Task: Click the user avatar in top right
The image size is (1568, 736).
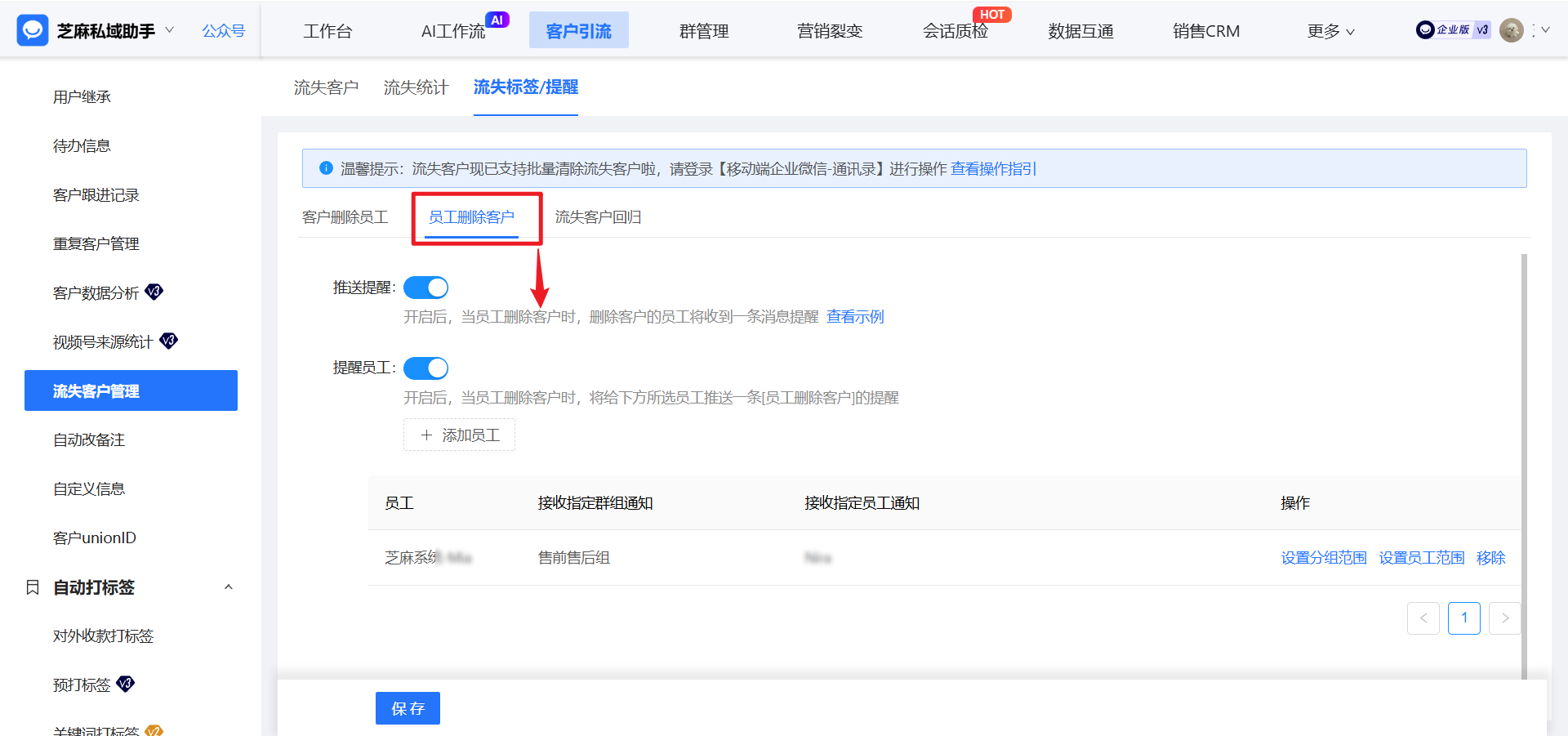Action: point(1512,29)
